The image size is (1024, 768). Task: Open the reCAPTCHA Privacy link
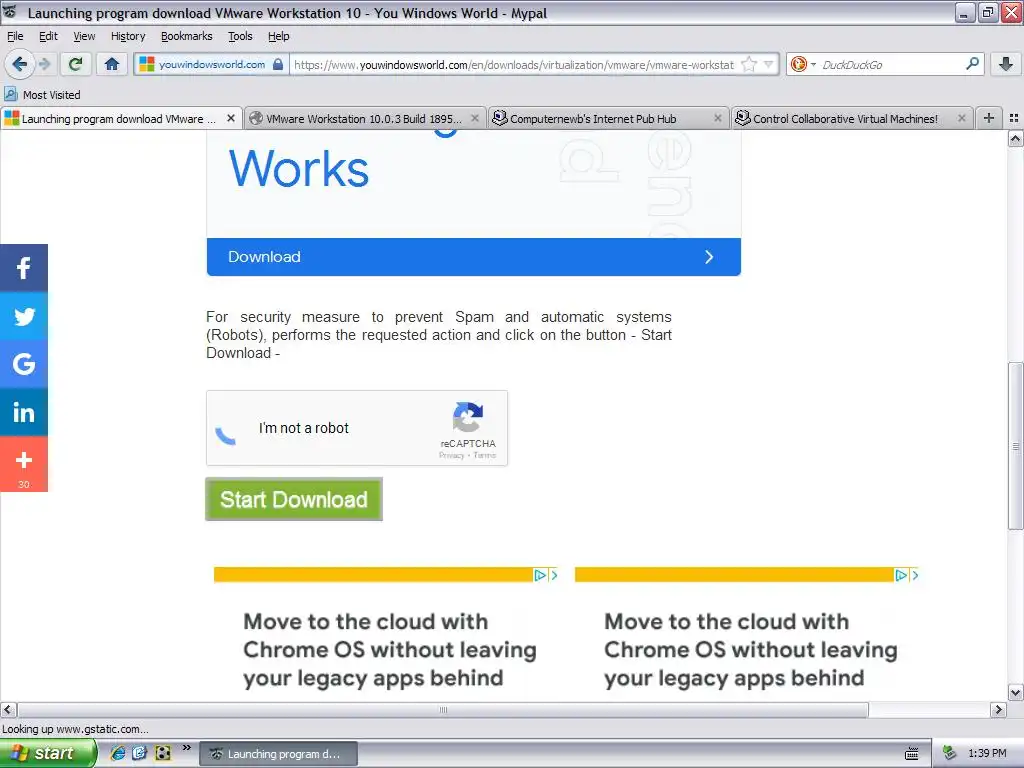point(451,455)
